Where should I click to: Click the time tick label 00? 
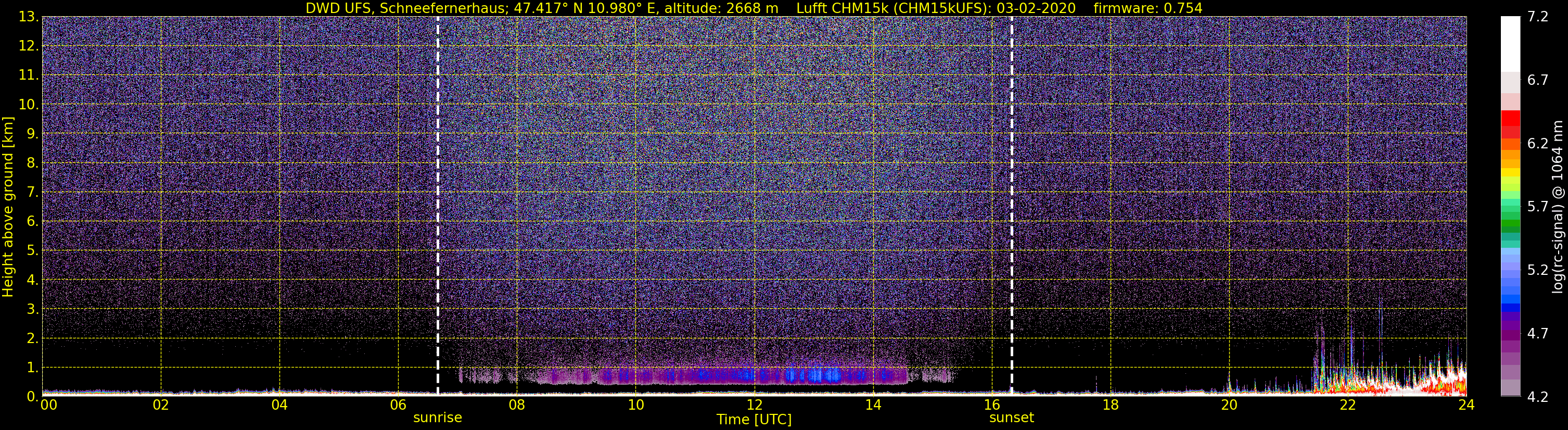coord(49,405)
